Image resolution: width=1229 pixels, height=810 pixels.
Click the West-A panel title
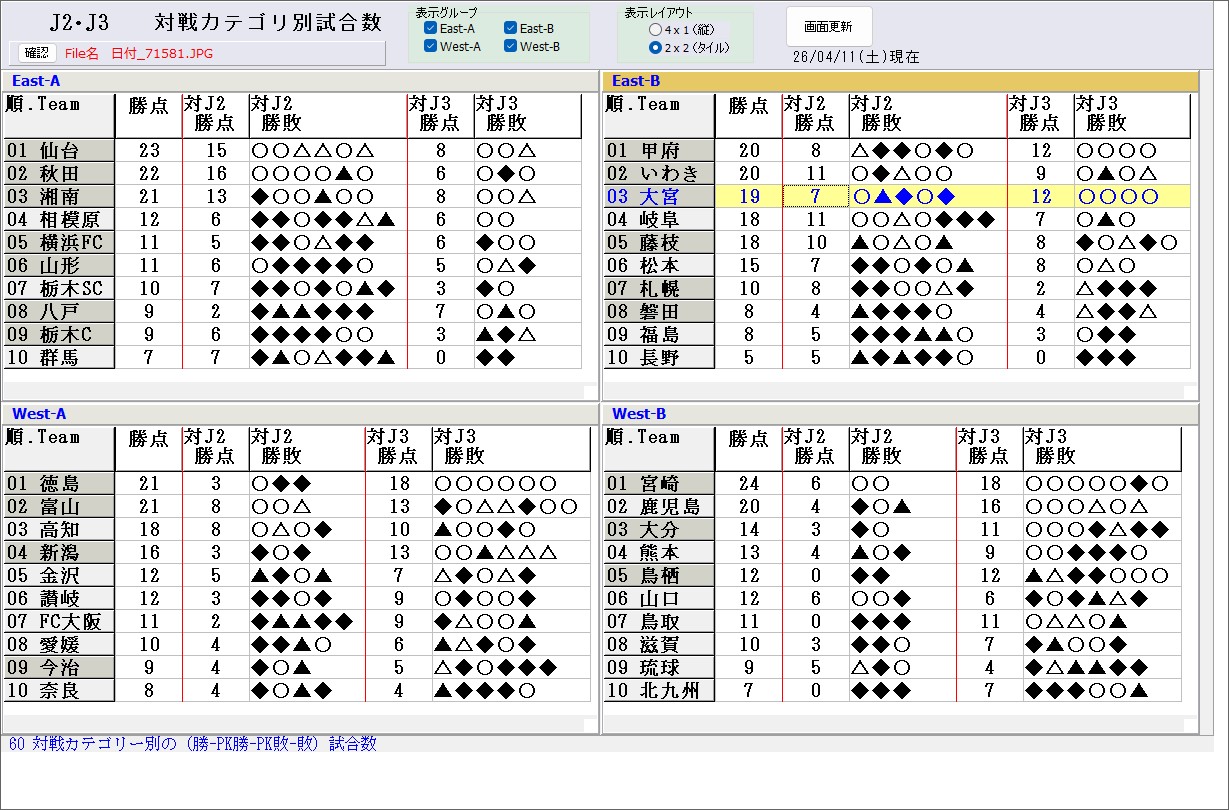click(x=39, y=413)
